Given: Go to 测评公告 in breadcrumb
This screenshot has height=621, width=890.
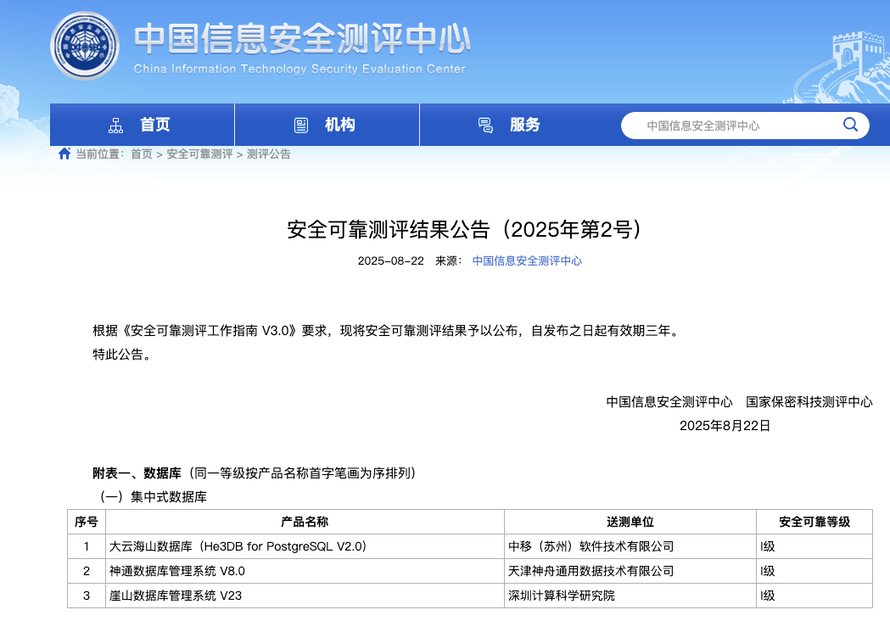Looking at the screenshot, I should coord(268,154).
